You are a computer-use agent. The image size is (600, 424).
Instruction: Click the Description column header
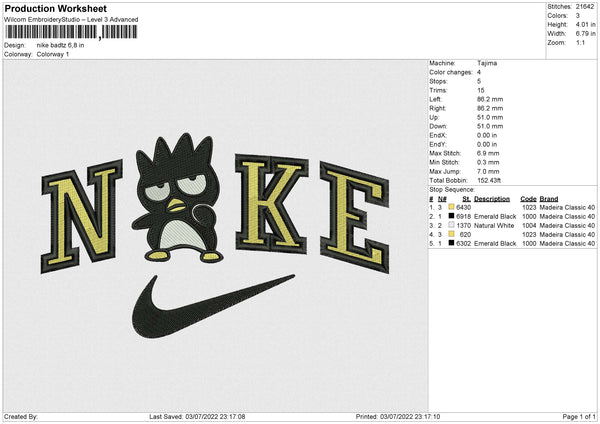click(x=492, y=199)
